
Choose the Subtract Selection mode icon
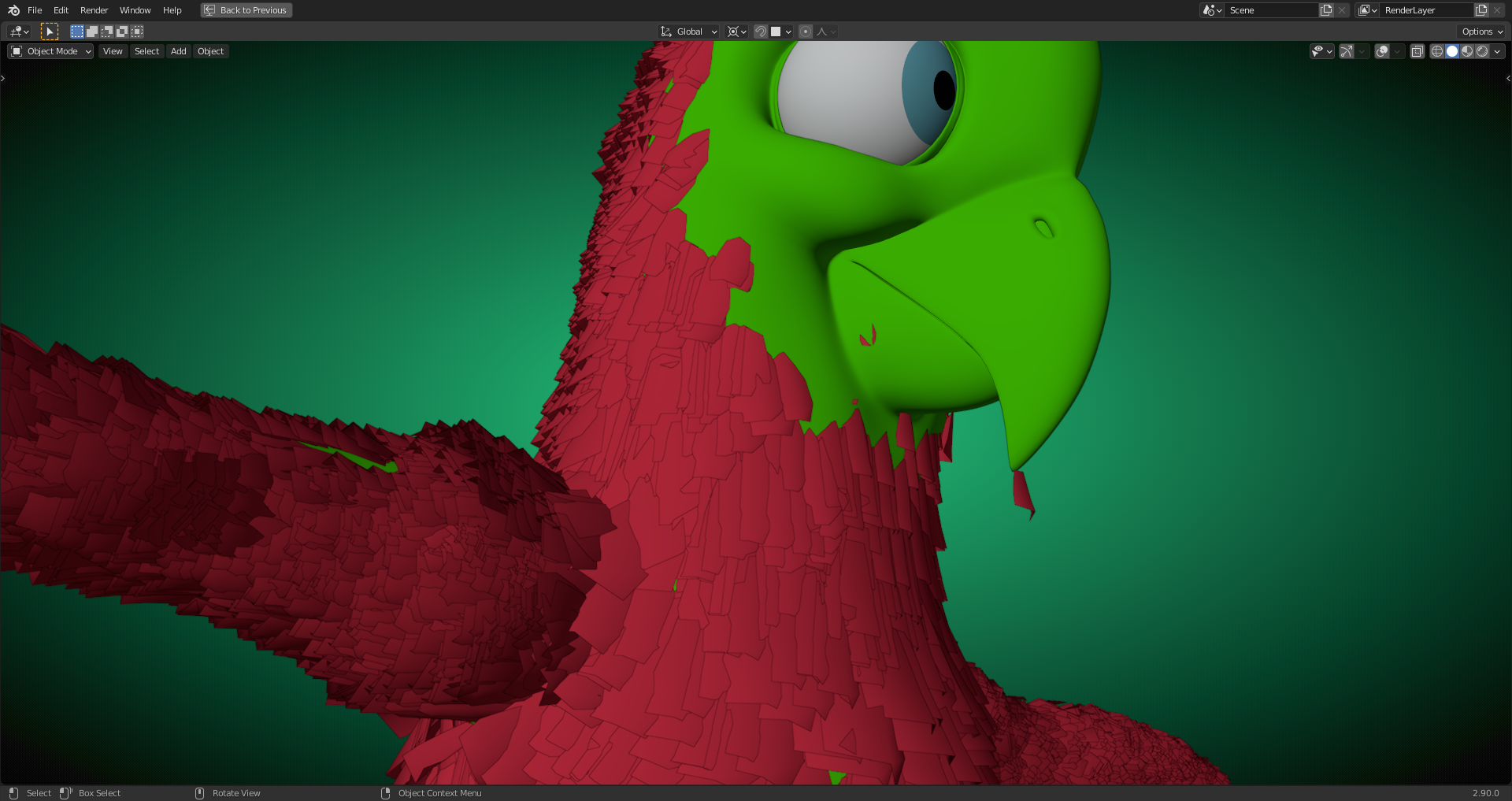coord(107,32)
